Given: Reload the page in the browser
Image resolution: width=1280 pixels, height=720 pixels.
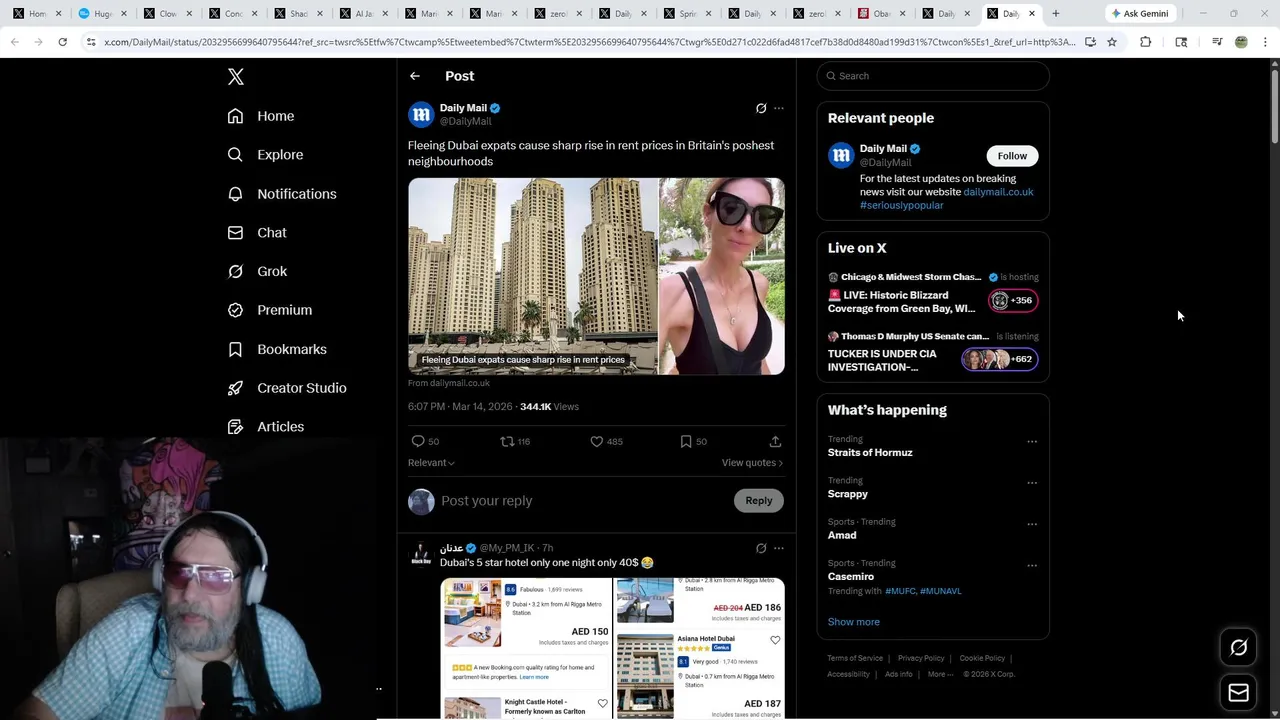Looking at the screenshot, I should tap(62, 42).
